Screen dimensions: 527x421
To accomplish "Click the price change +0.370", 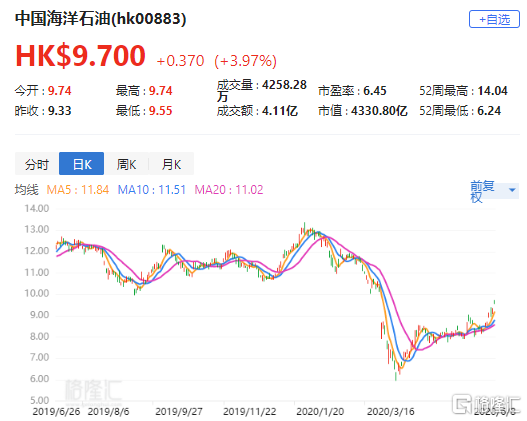I will [x=180, y=61].
